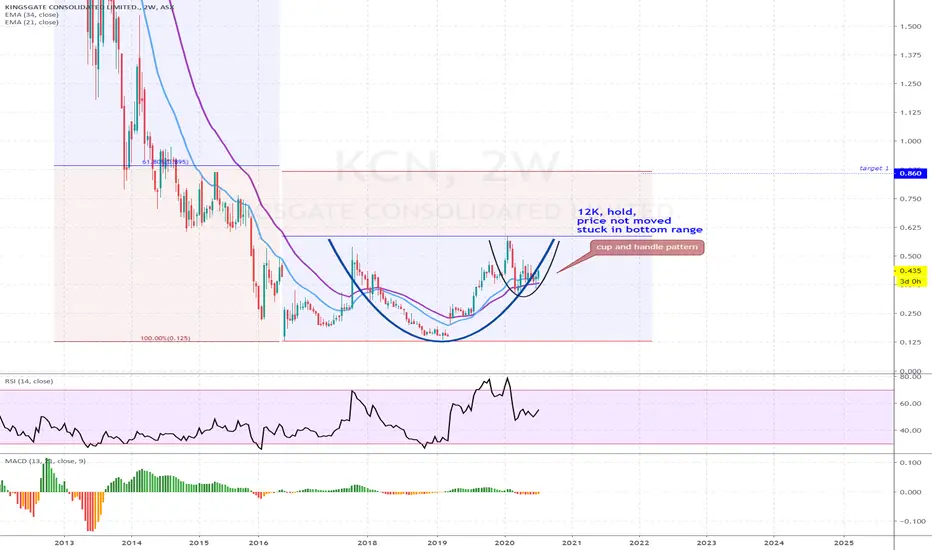Click the 2018 label on the time axis

[367, 542]
